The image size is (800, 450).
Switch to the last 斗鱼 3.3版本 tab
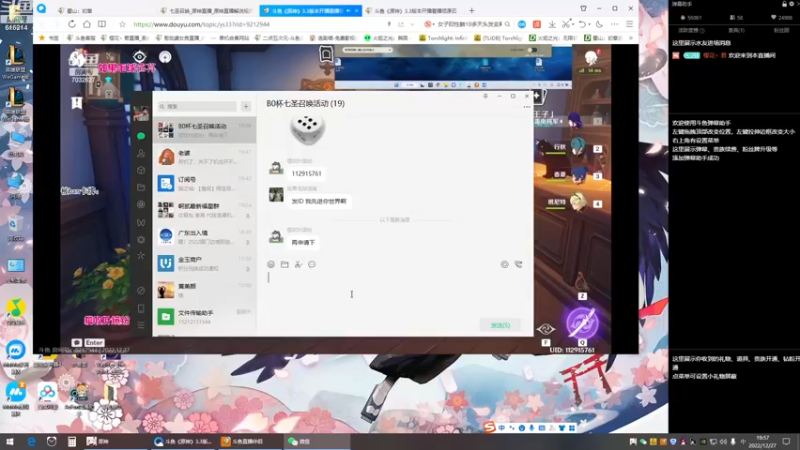click(412, 10)
